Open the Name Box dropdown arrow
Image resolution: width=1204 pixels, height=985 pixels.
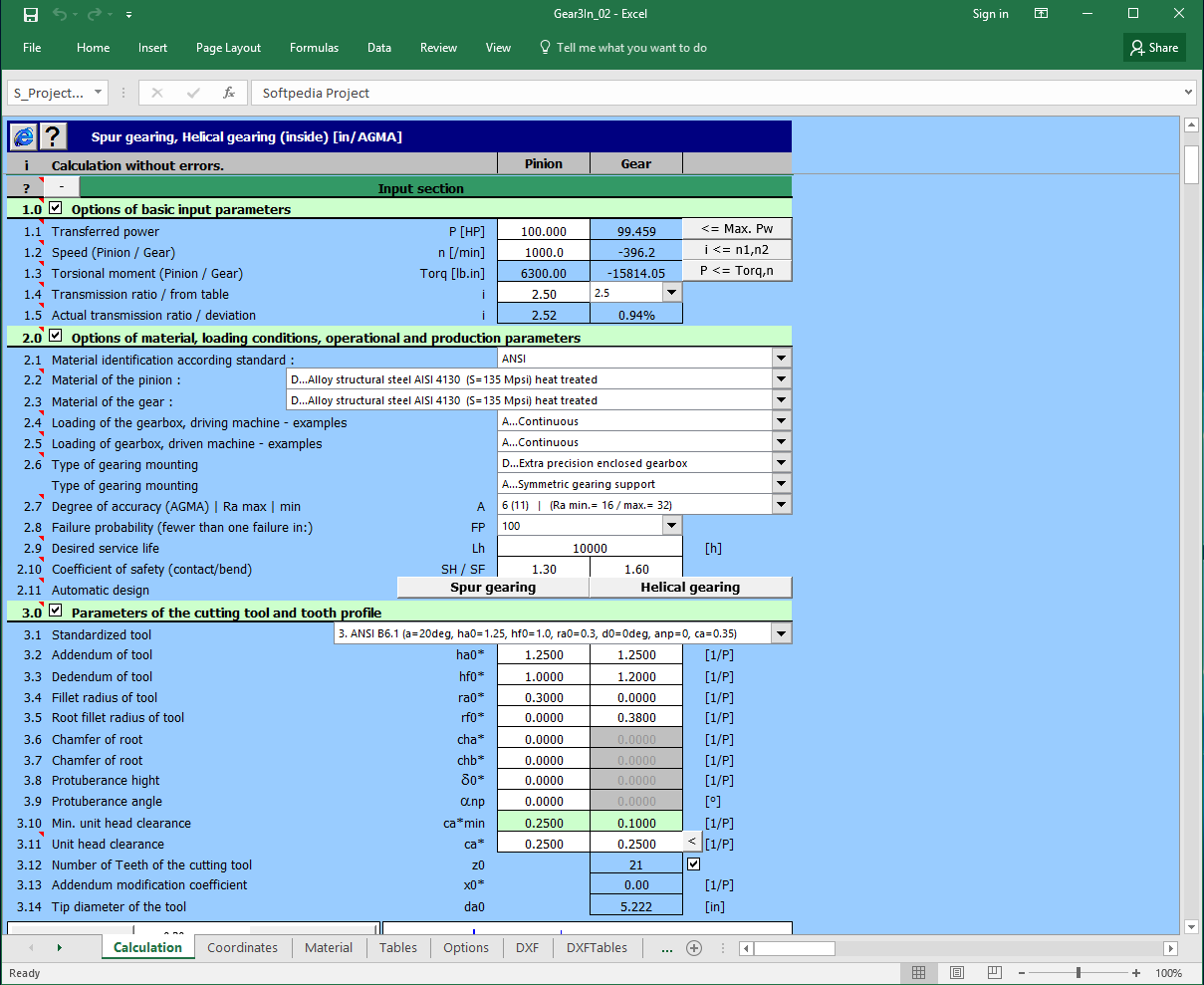point(98,93)
